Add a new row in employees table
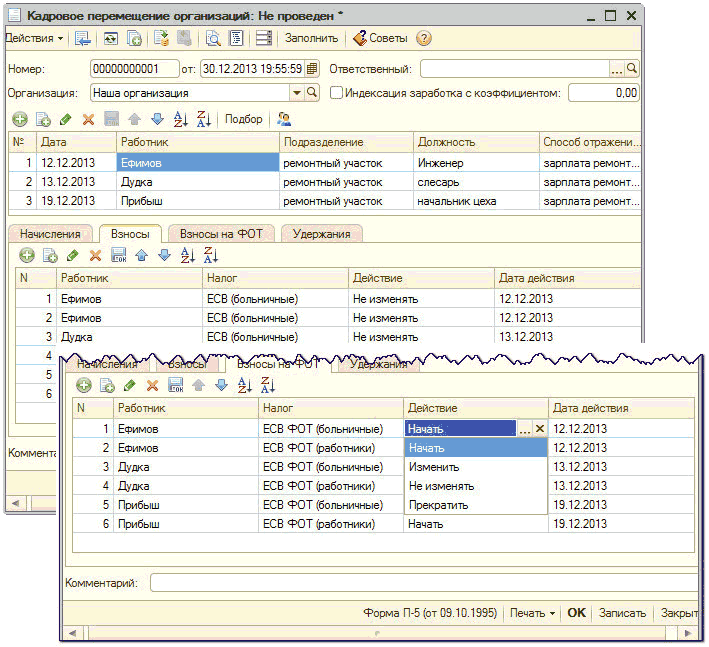This screenshot has height=647, width=709. (x=19, y=119)
